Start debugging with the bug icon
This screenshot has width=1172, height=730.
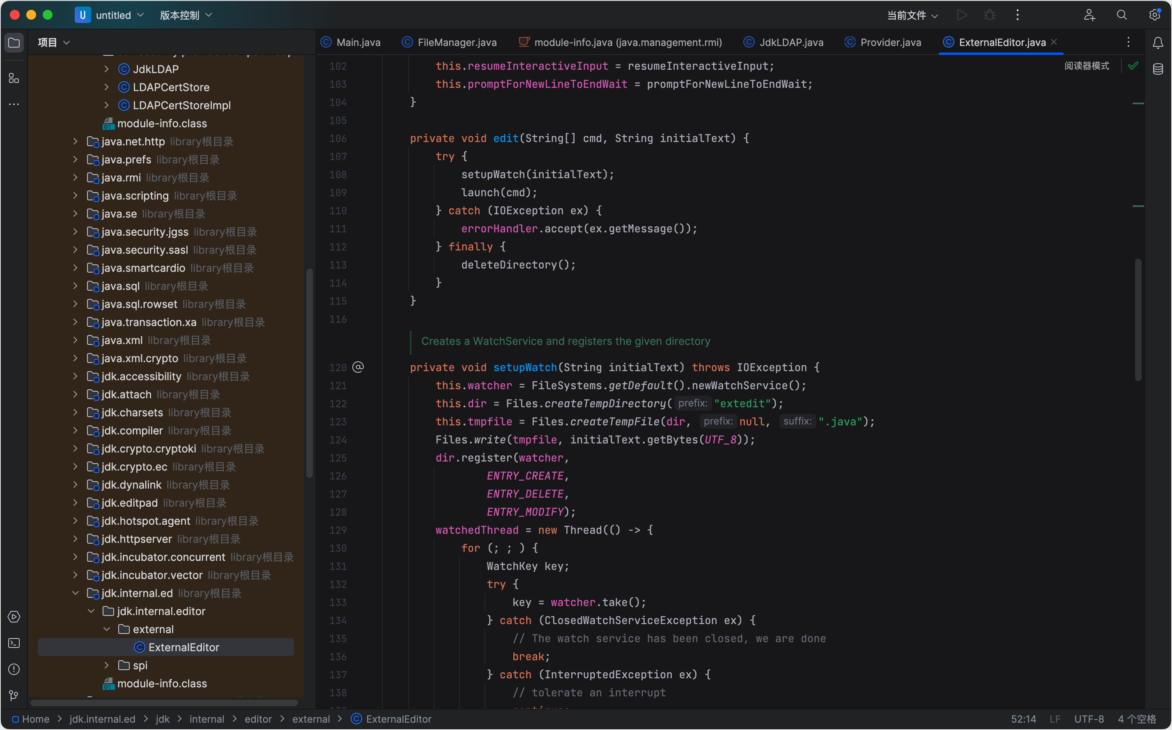[x=990, y=15]
